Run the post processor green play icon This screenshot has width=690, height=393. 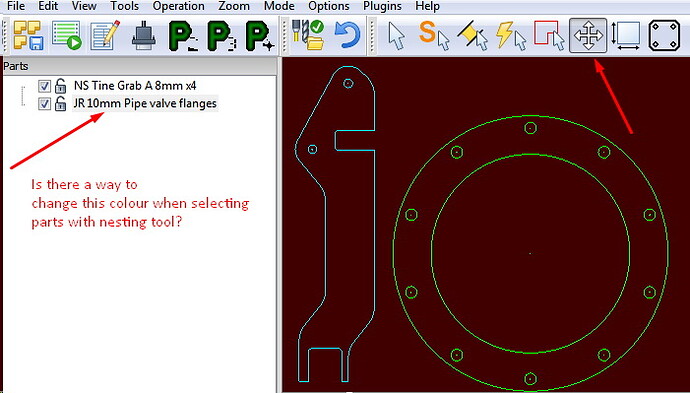[67, 35]
